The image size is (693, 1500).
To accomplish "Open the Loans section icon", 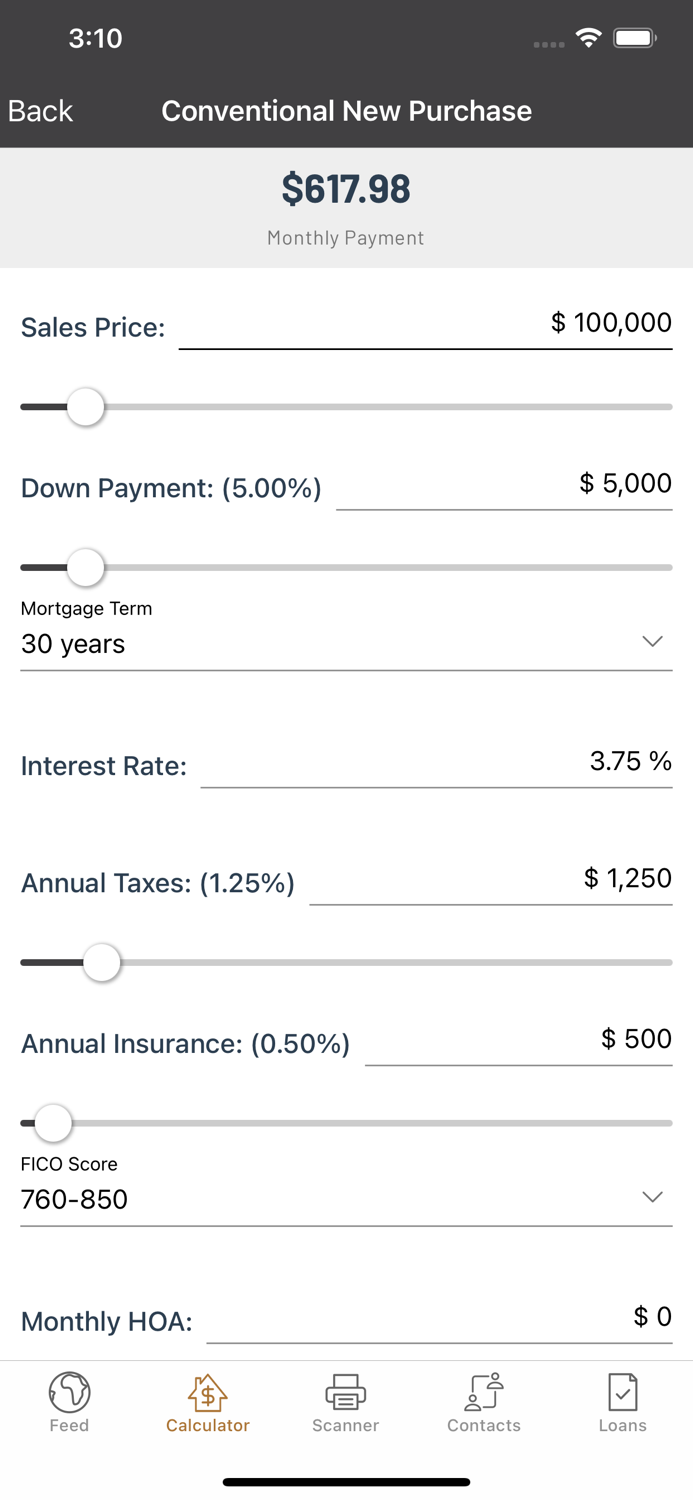I will (622, 1390).
